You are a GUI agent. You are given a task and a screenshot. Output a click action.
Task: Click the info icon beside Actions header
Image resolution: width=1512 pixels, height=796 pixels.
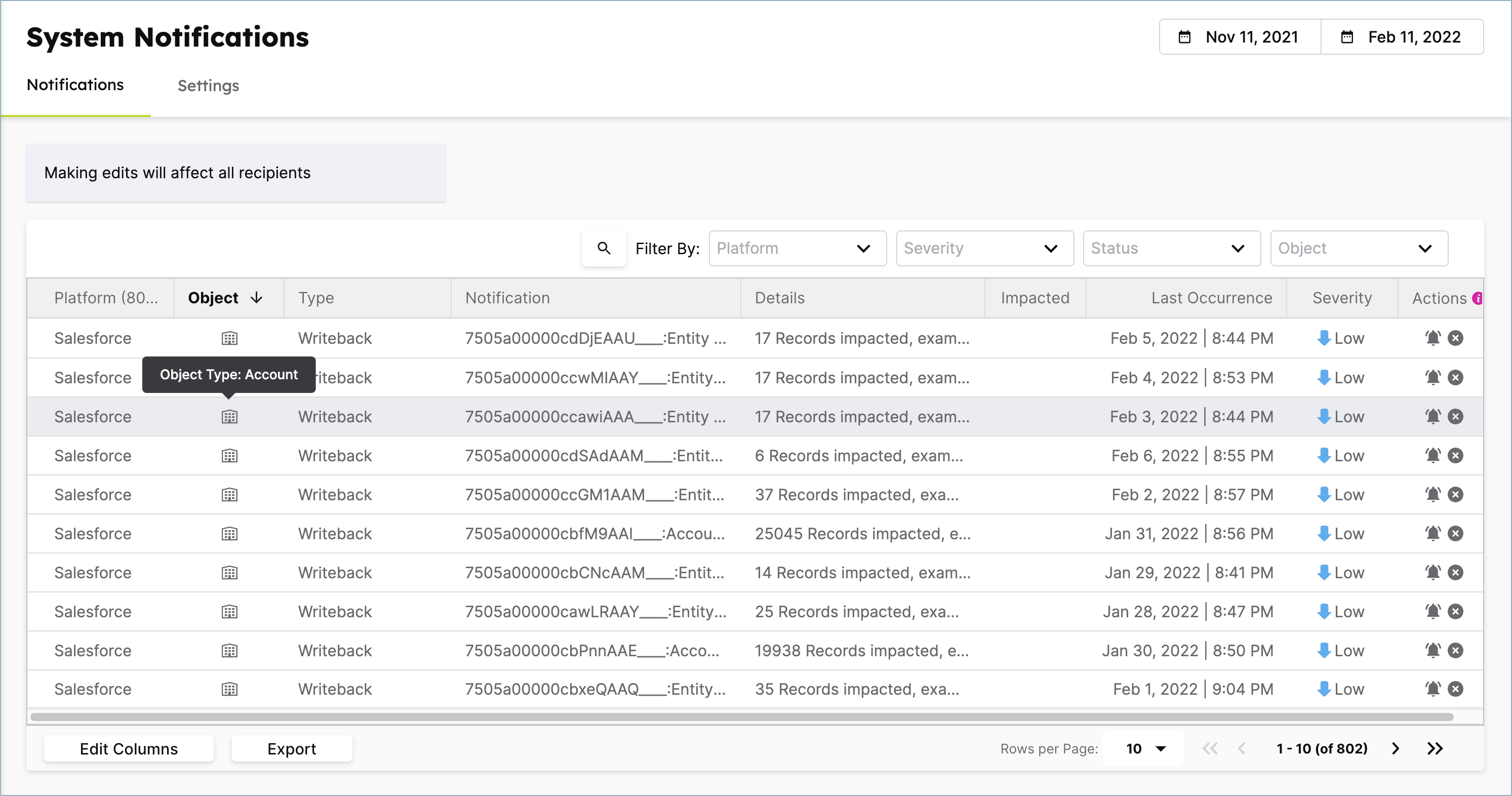1478,298
